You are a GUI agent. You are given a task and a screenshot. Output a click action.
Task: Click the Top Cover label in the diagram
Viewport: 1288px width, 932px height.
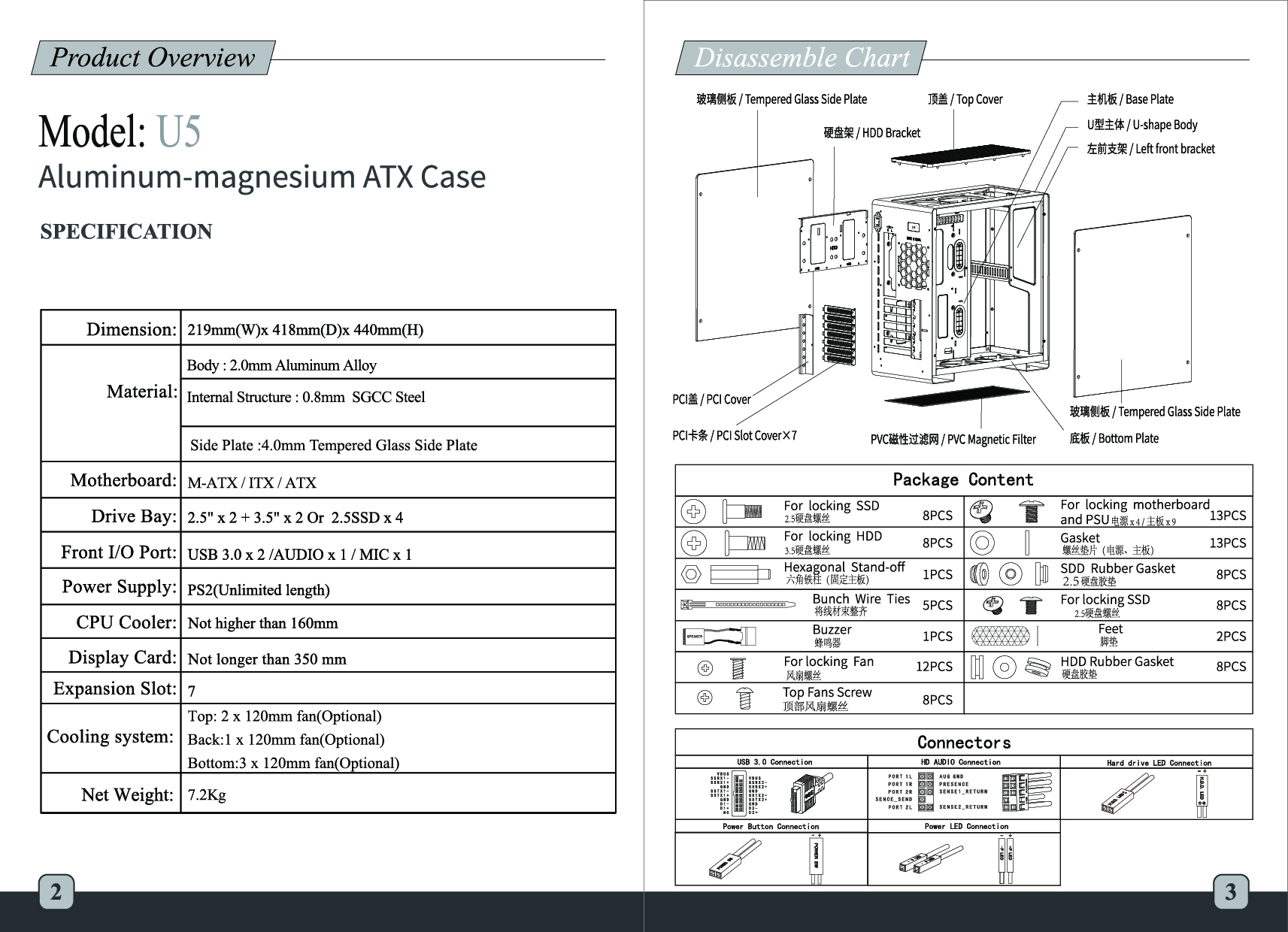[x=965, y=99]
